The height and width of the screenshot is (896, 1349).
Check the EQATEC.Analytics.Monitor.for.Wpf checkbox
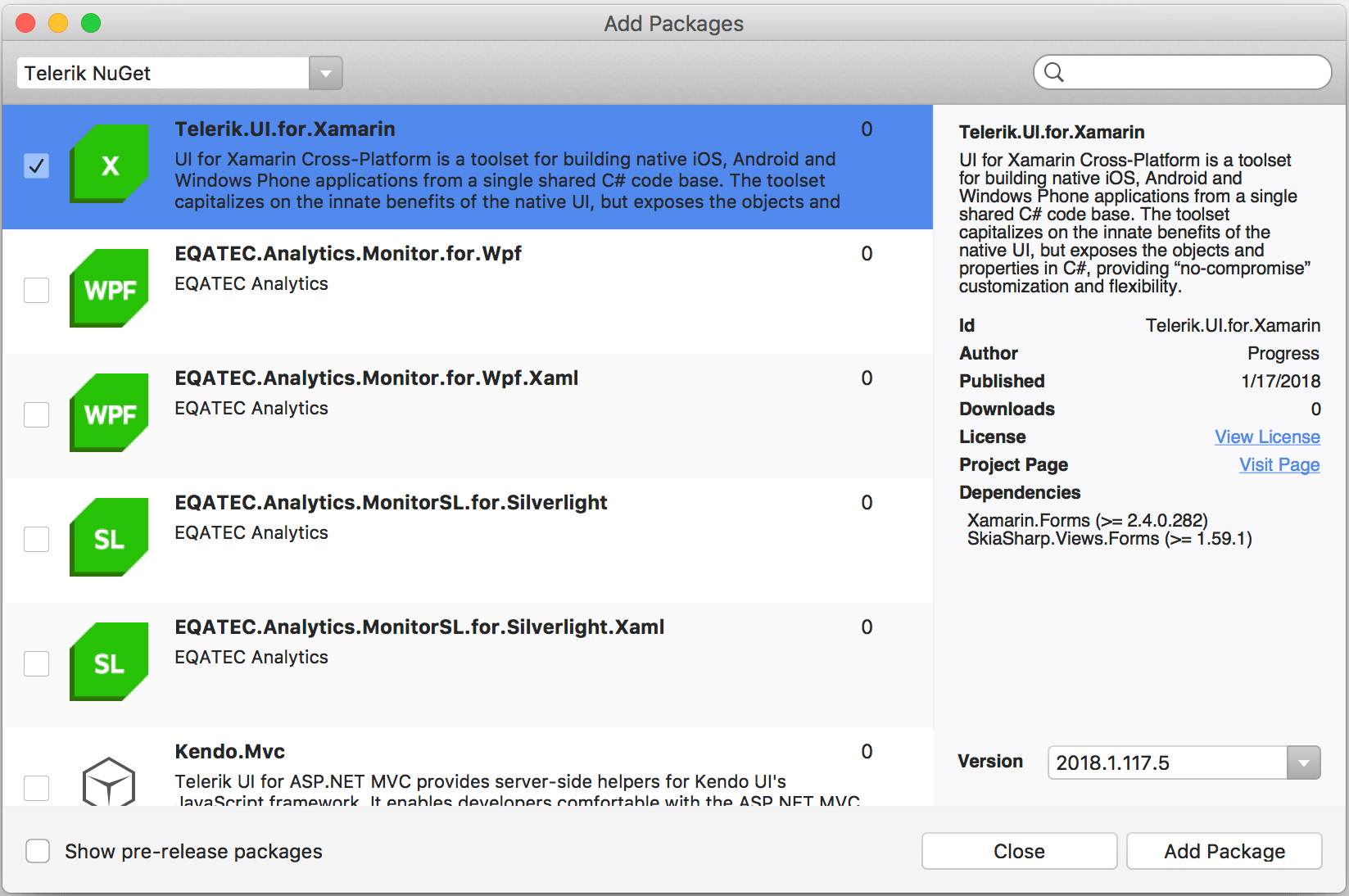point(37,291)
